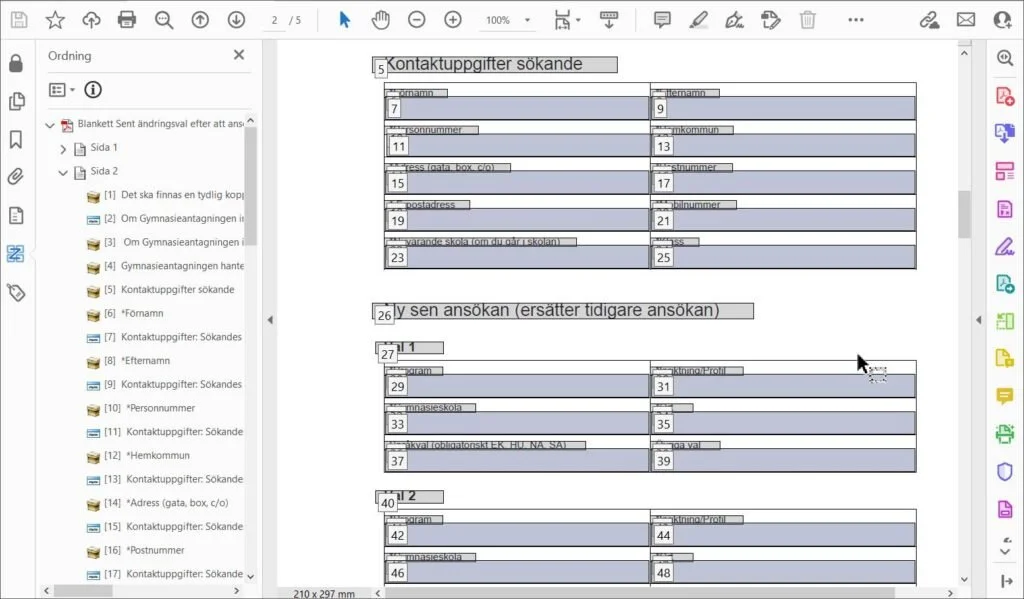Open the page fit options dropdown
Image resolution: width=1024 pixels, height=599 pixels.
(567, 20)
